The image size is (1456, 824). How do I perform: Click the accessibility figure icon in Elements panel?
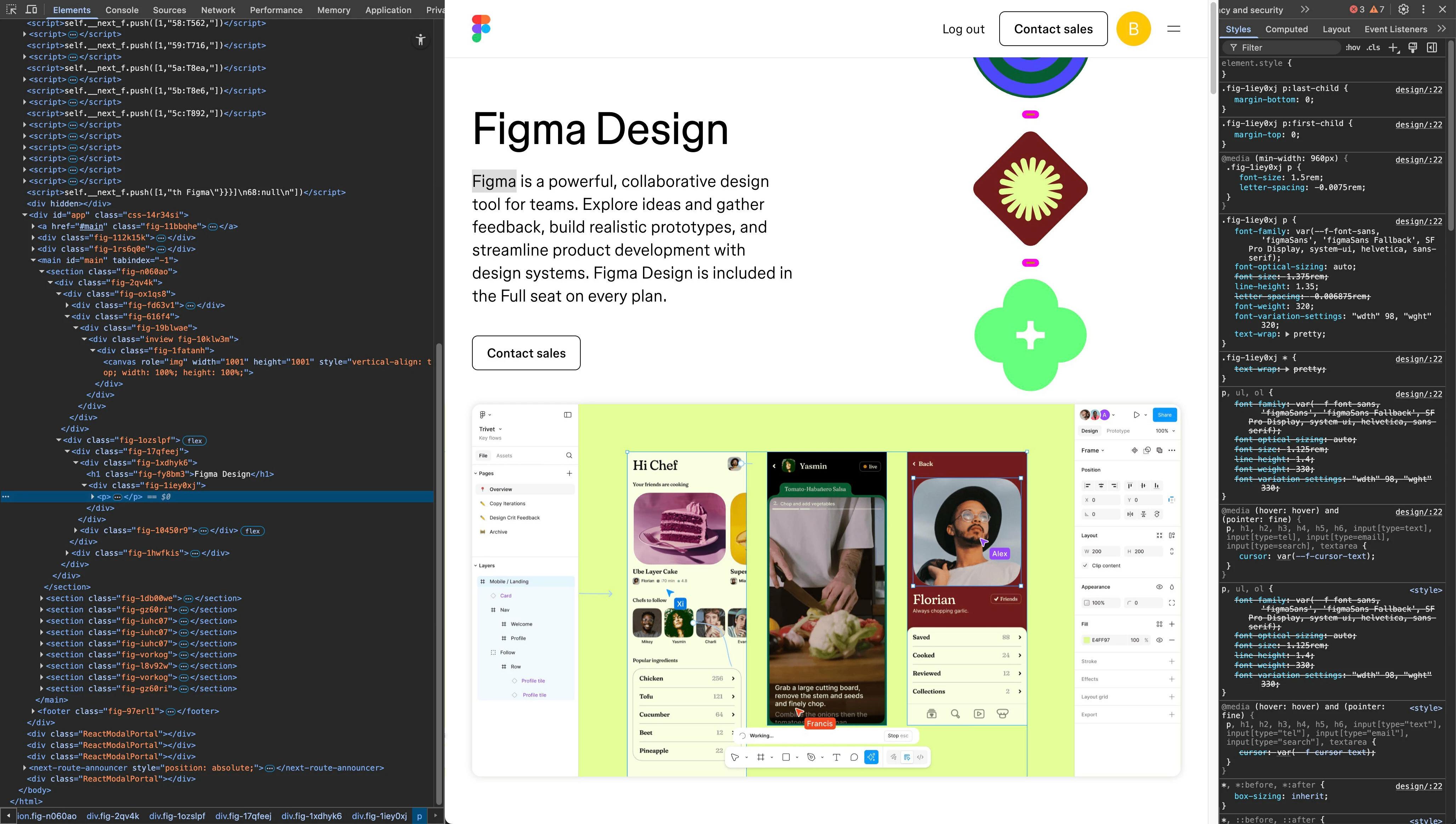(420, 40)
